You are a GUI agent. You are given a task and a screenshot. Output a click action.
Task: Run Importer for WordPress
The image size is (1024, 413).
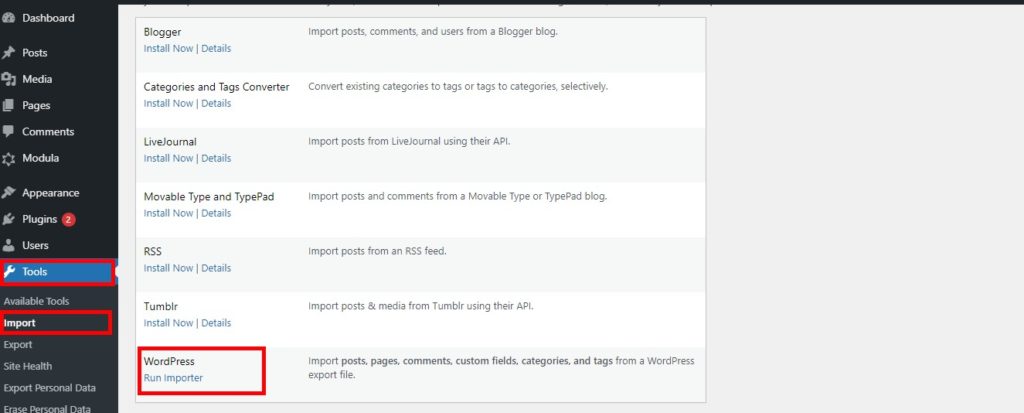(x=173, y=378)
